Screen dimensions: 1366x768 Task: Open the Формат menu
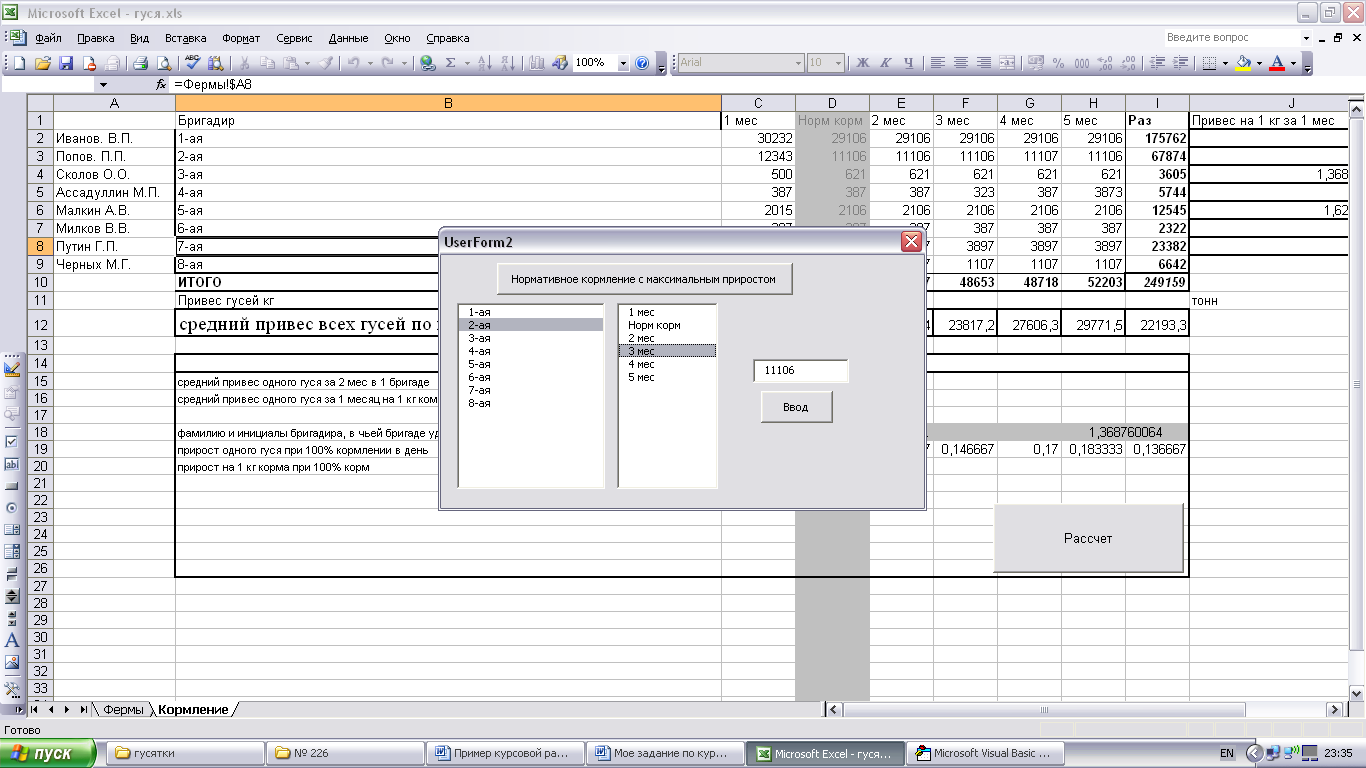point(241,38)
